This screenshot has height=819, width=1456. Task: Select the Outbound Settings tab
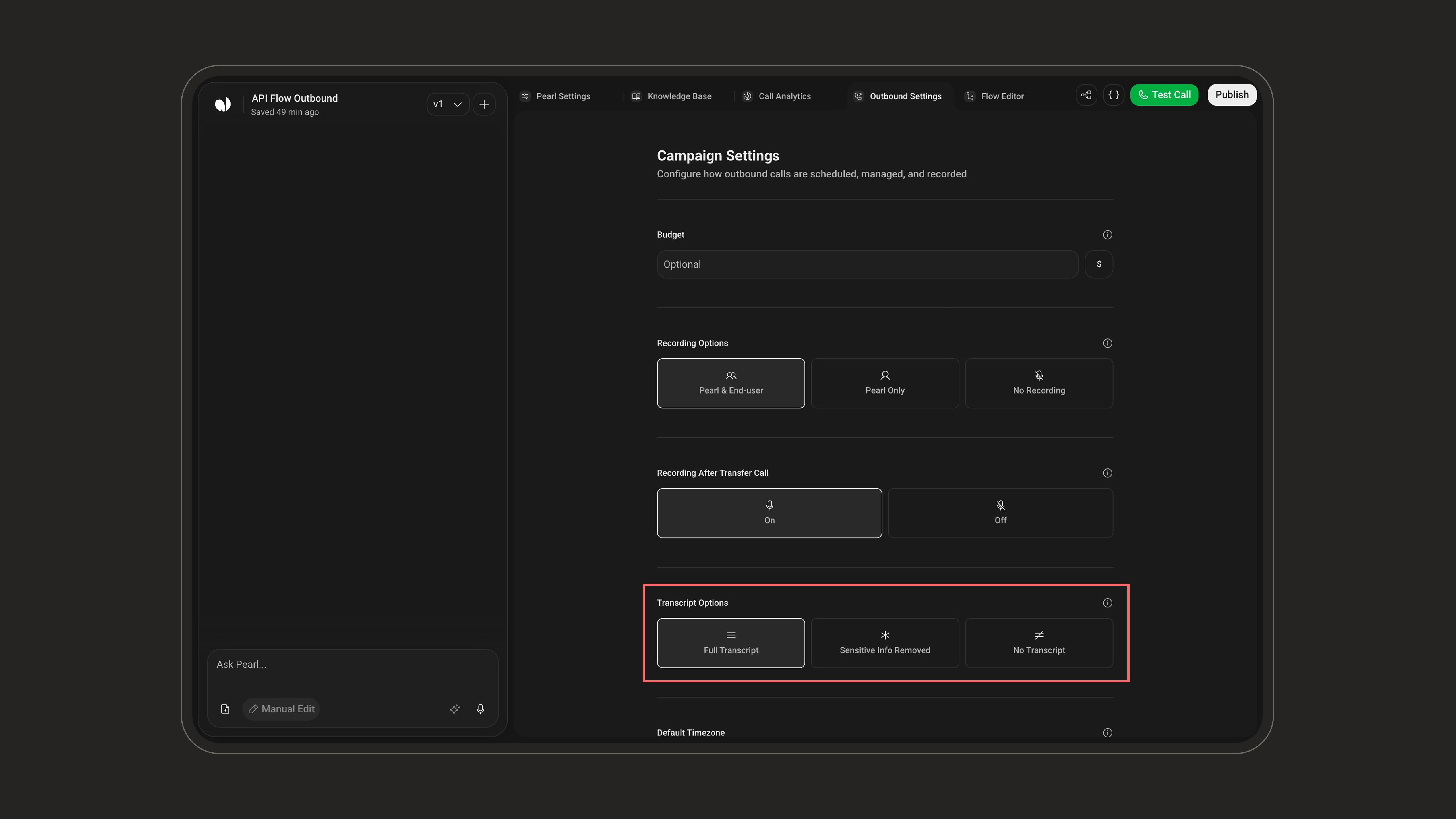(898, 96)
